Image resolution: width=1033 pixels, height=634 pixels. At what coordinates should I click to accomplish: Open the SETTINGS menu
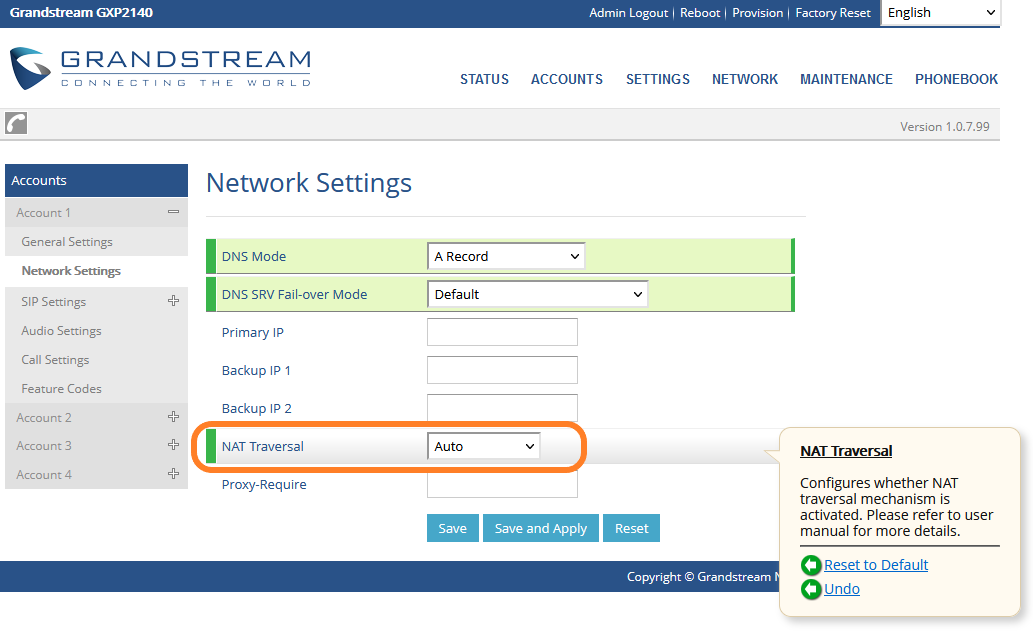pos(657,79)
